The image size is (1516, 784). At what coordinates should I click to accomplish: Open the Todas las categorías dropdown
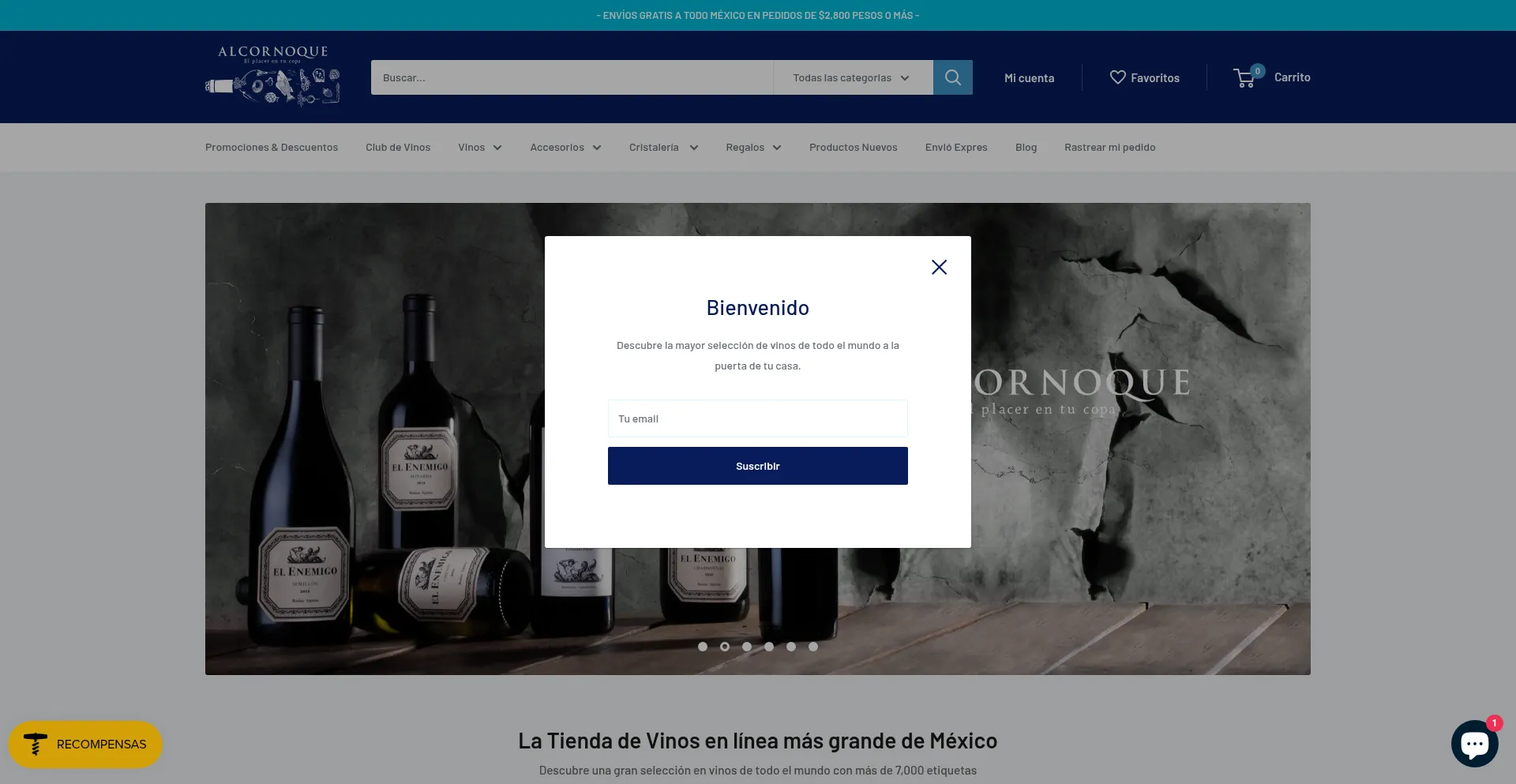(x=853, y=77)
